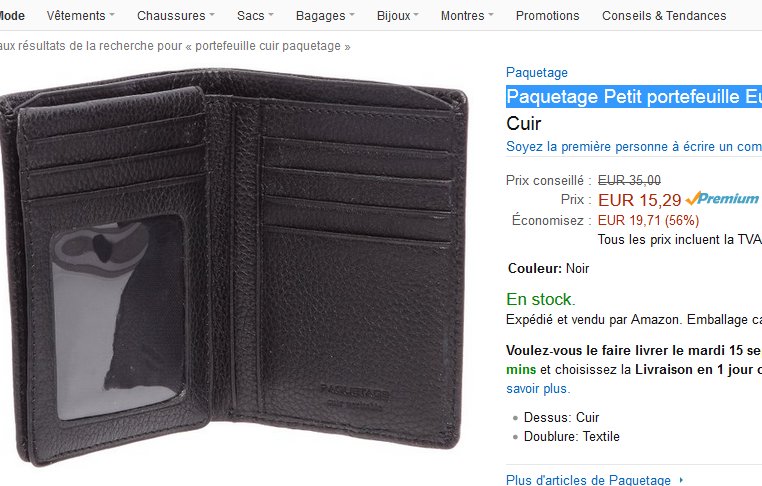Open the Sacs dropdown arrow

(x=271, y=15)
